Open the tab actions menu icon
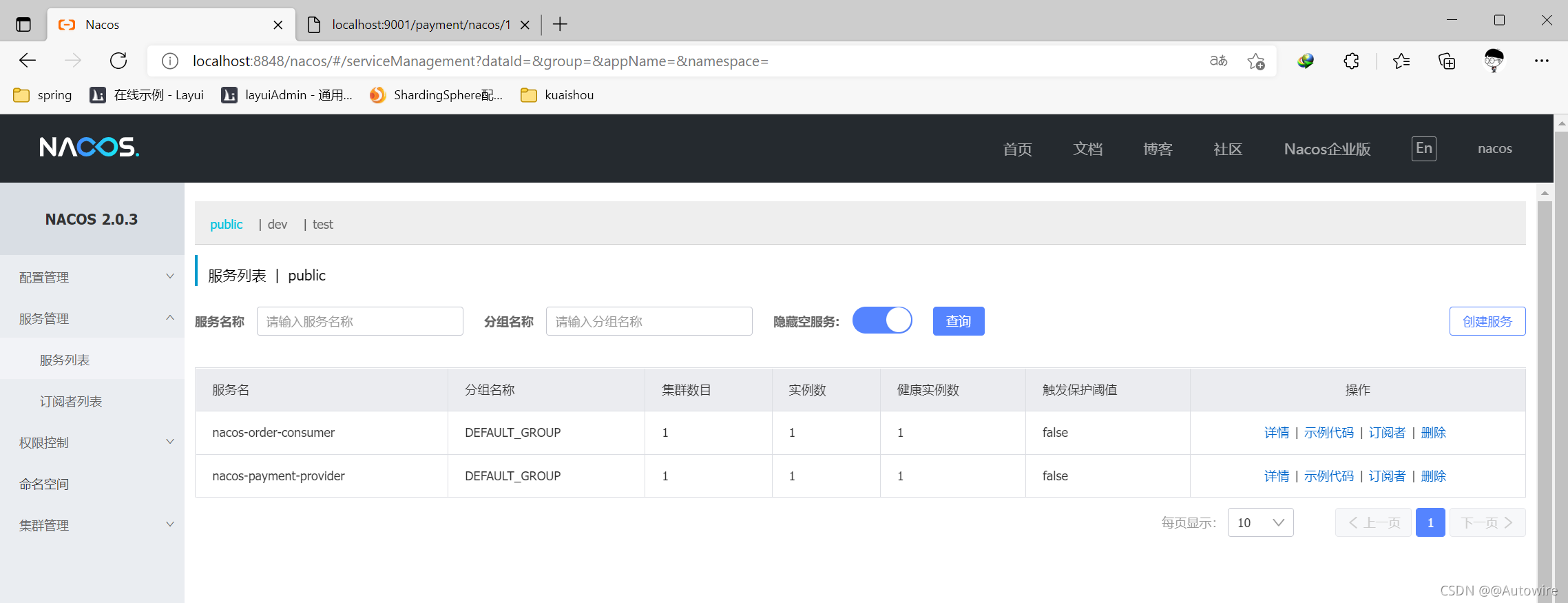Image resolution: width=1568 pixels, height=603 pixels. click(x=23, y=25)
